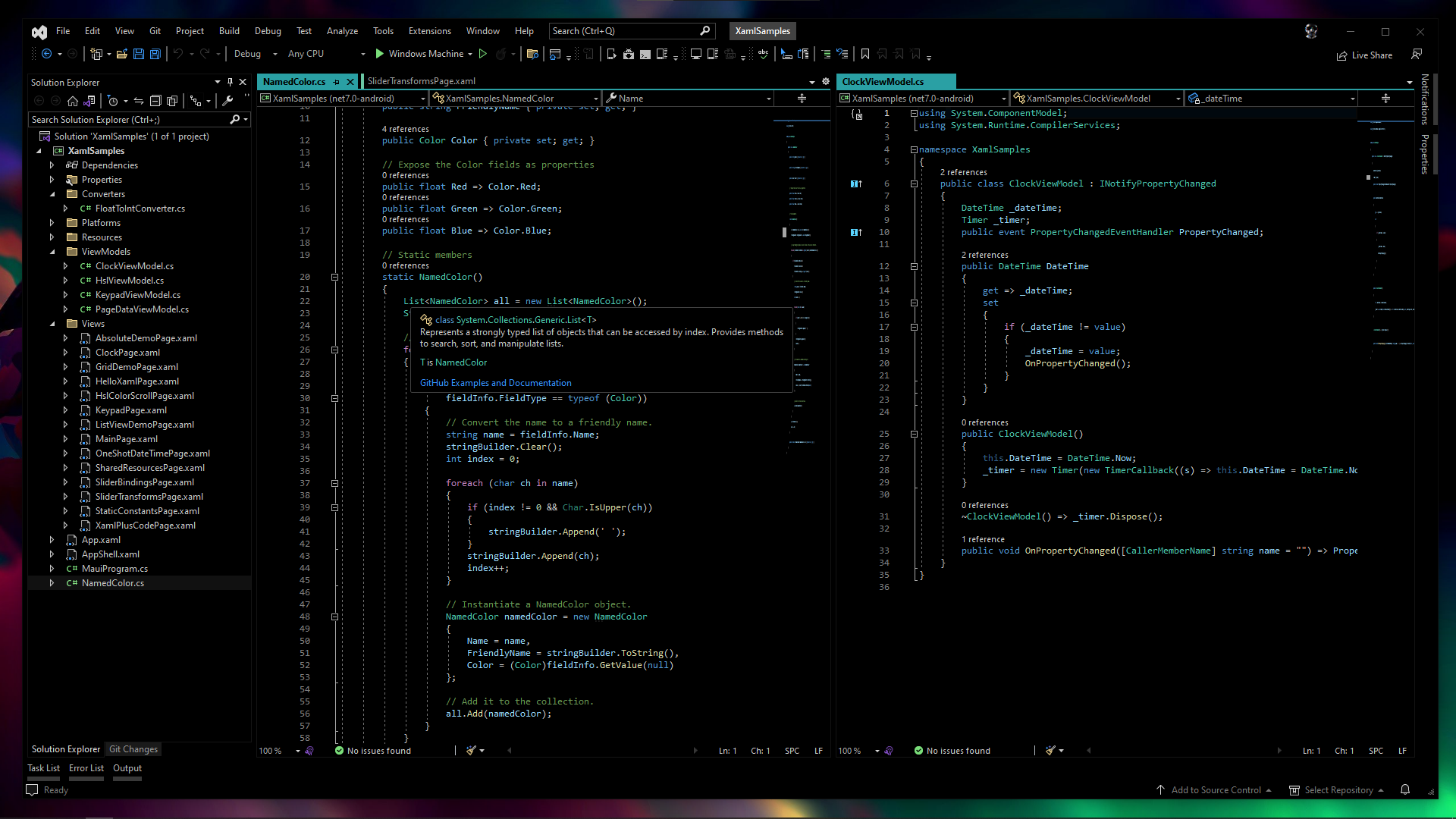The image size is (1456, 819).
Task: Click Collapse All in Solution Explorer toolbar
Action: click(155, 100)
